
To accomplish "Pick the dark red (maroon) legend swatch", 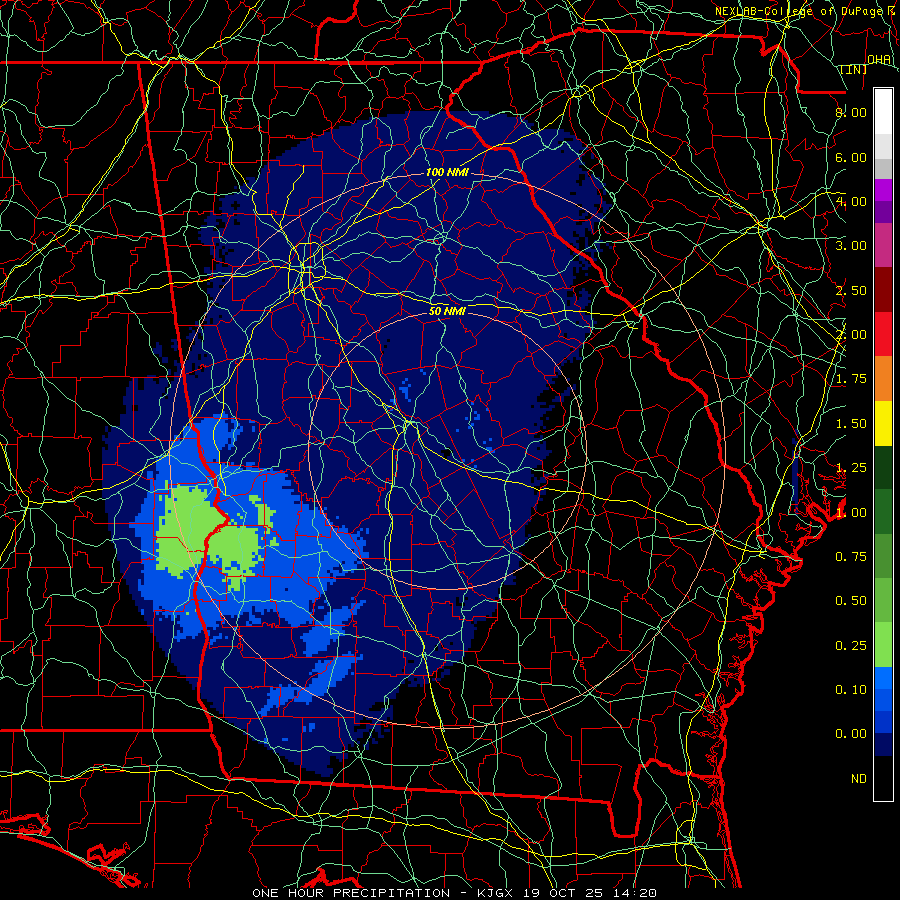I will coord(883,290).
